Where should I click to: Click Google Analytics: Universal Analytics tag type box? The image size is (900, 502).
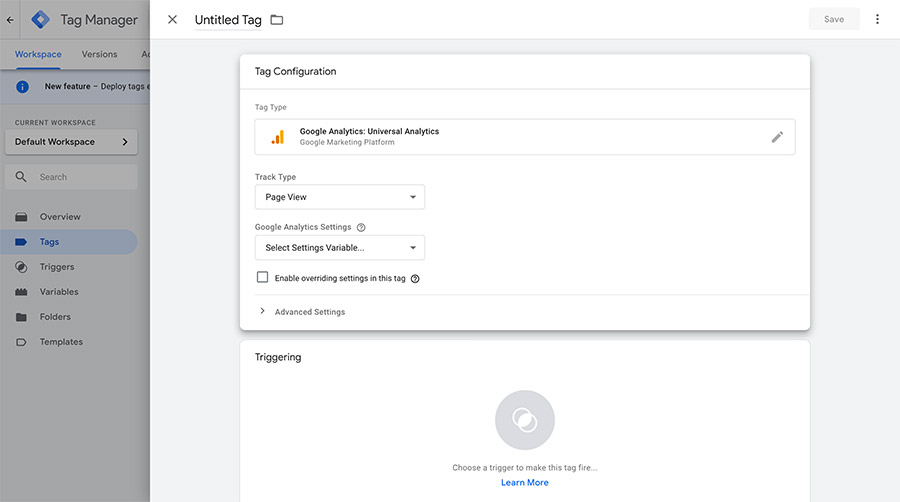[x=525, y=137]
